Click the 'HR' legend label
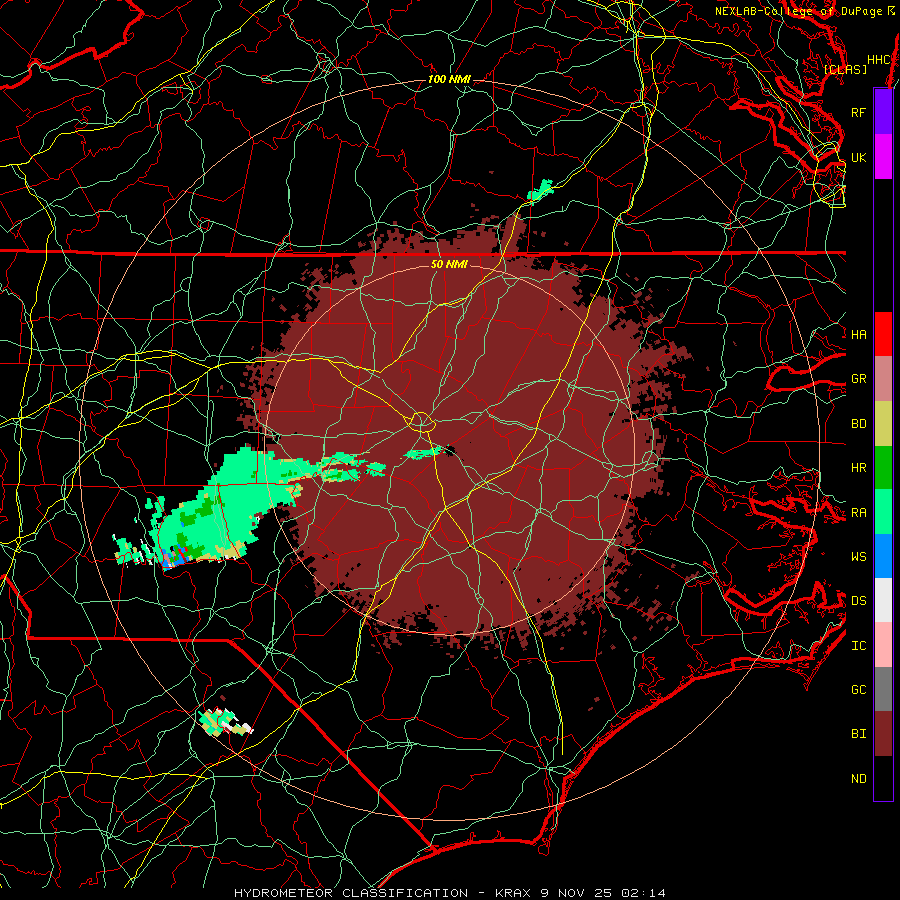This screenshot has width=900, height=900. pyautogui.click(x=858, y=468)
